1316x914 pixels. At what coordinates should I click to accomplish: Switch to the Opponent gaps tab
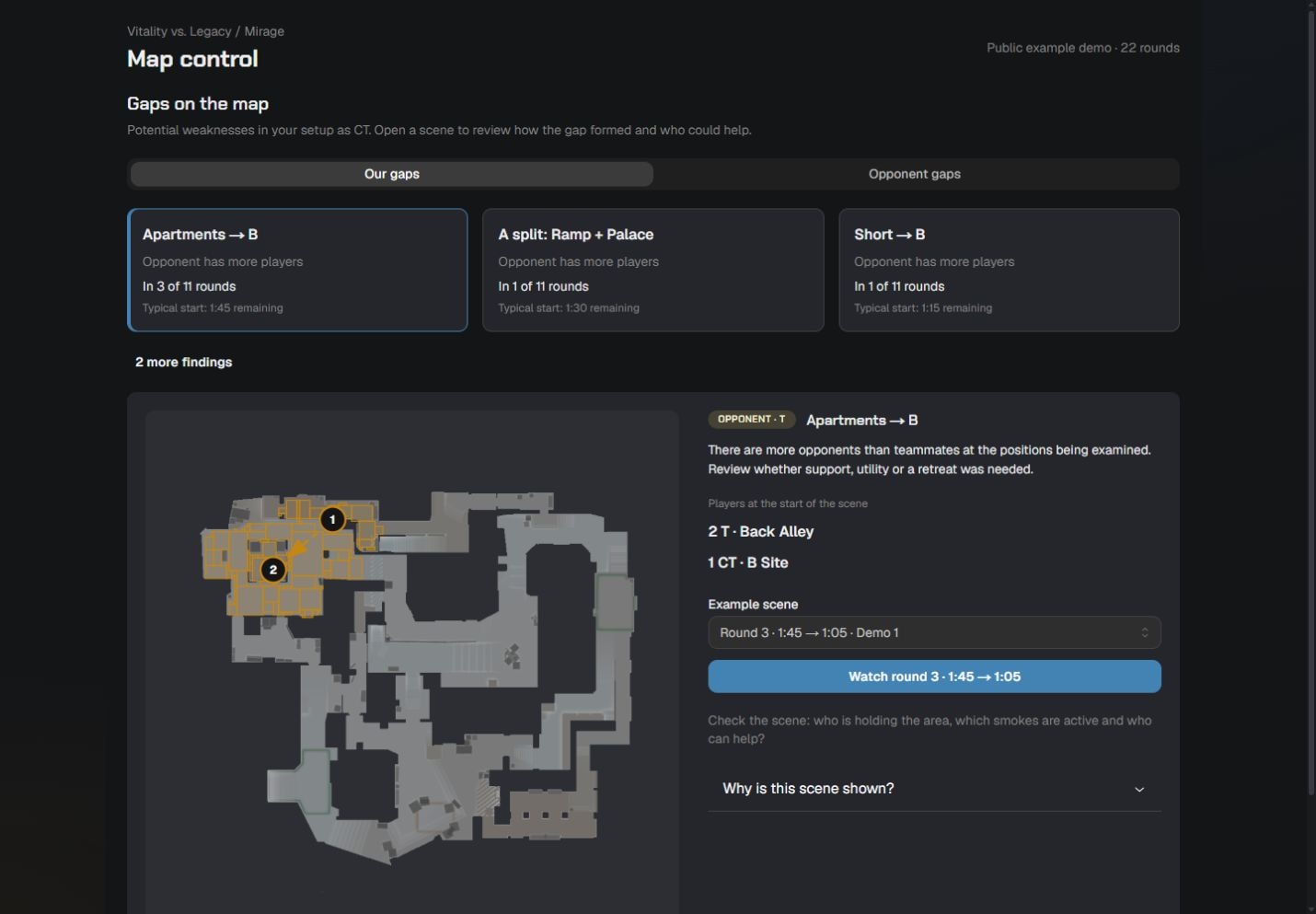click(x=915, y=174)
